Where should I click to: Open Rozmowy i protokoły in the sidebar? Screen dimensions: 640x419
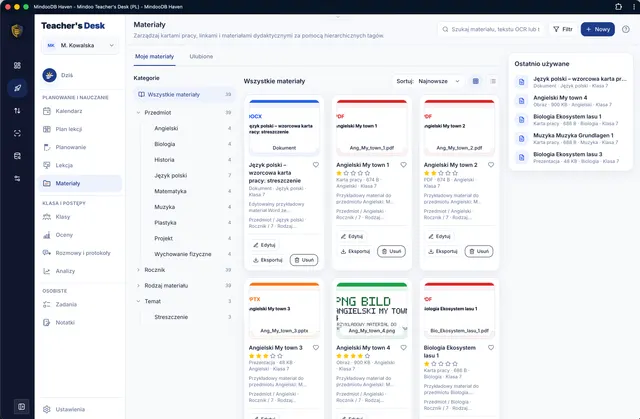80,253
